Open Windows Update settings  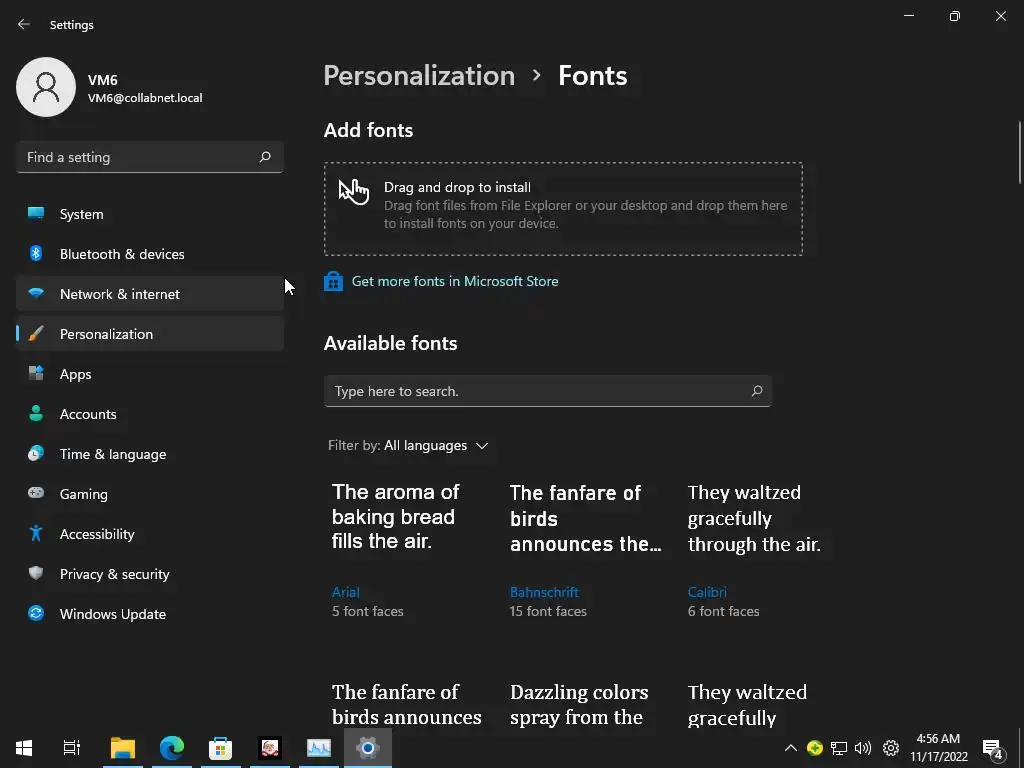[x=113, y=614]
